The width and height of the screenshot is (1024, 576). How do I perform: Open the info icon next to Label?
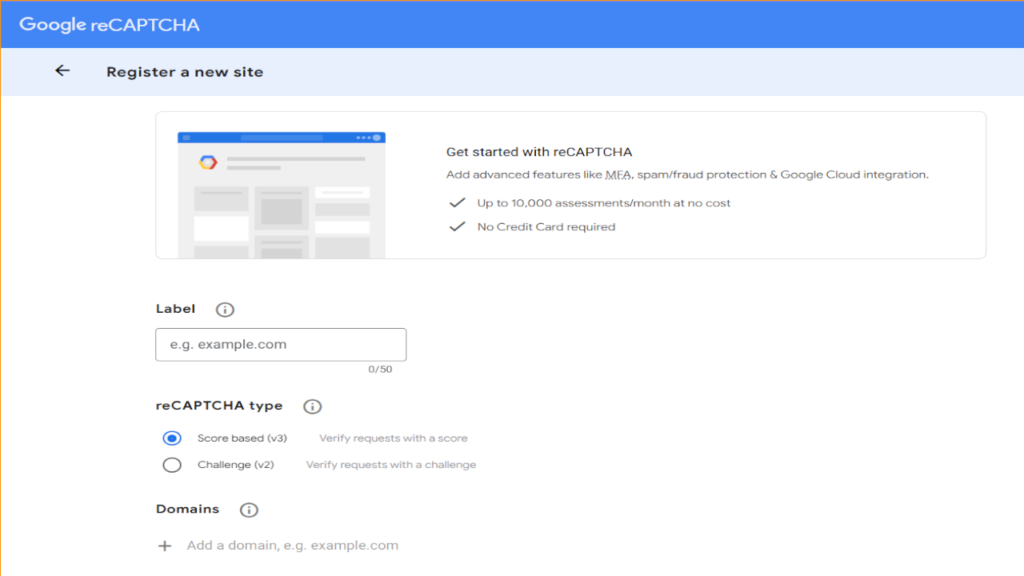pyautogui.click(x=225, y=310)
